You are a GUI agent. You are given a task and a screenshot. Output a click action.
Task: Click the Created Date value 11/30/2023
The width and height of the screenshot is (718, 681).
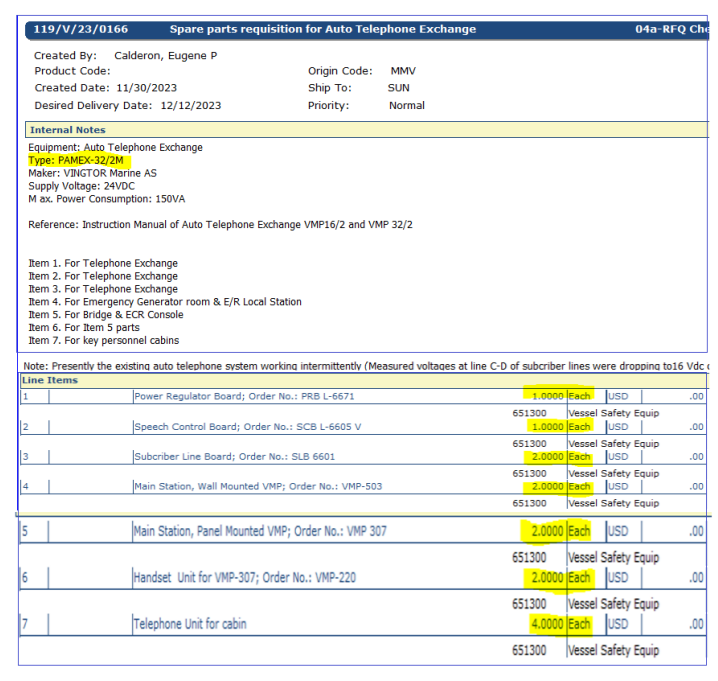coord(148,88)
